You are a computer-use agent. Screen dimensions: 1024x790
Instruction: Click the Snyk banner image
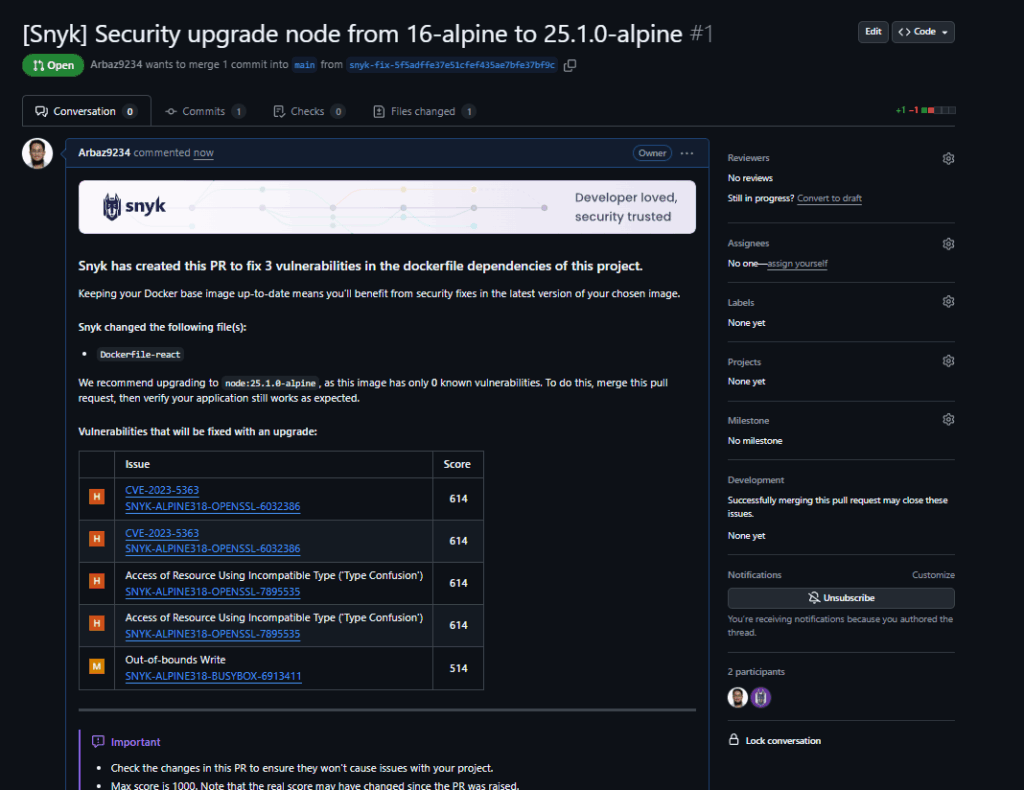coord(387,207)
